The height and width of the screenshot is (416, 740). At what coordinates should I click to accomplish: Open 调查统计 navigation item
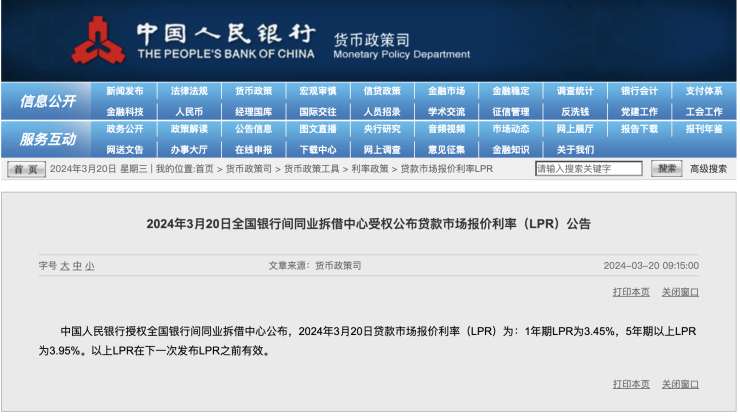575,91
